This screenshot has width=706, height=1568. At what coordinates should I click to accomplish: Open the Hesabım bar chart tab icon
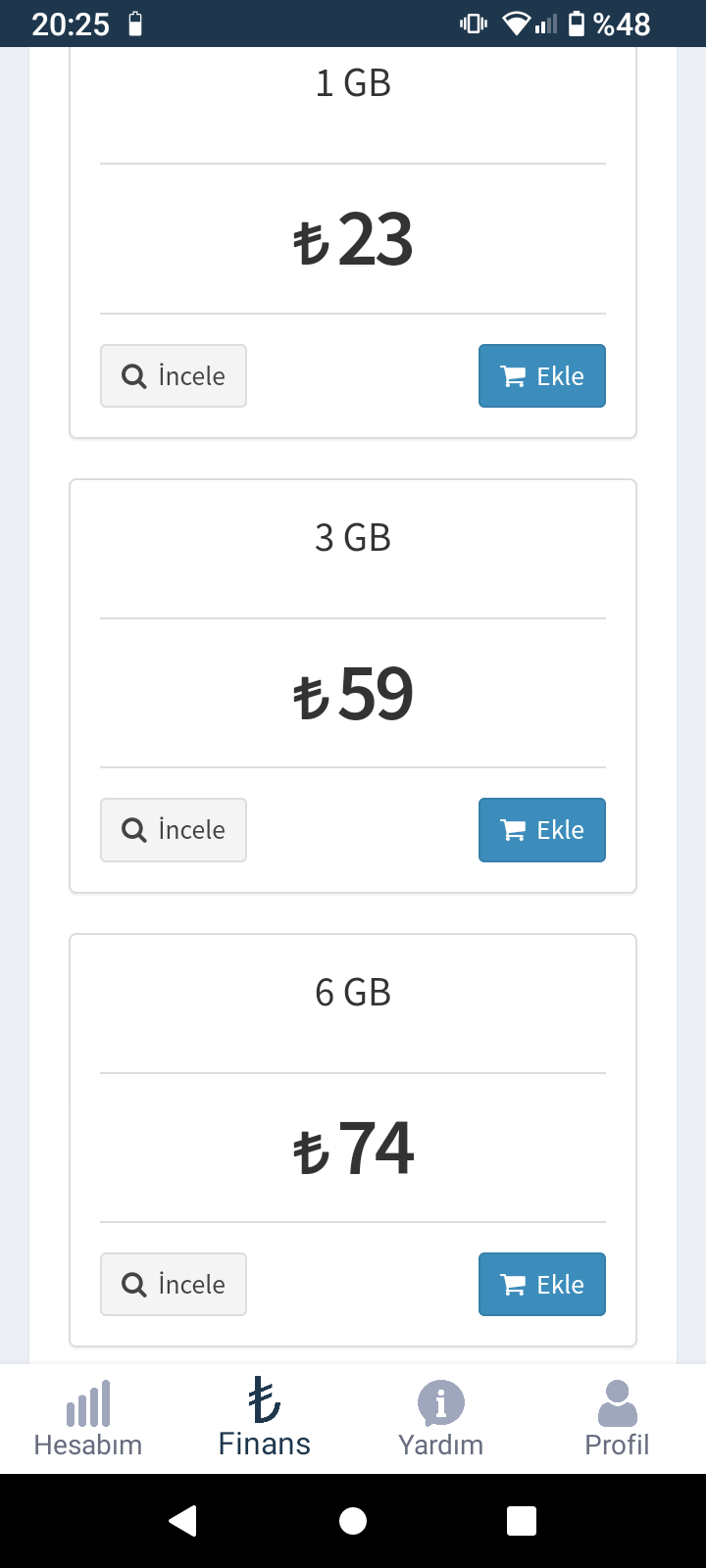(88, 1403)
